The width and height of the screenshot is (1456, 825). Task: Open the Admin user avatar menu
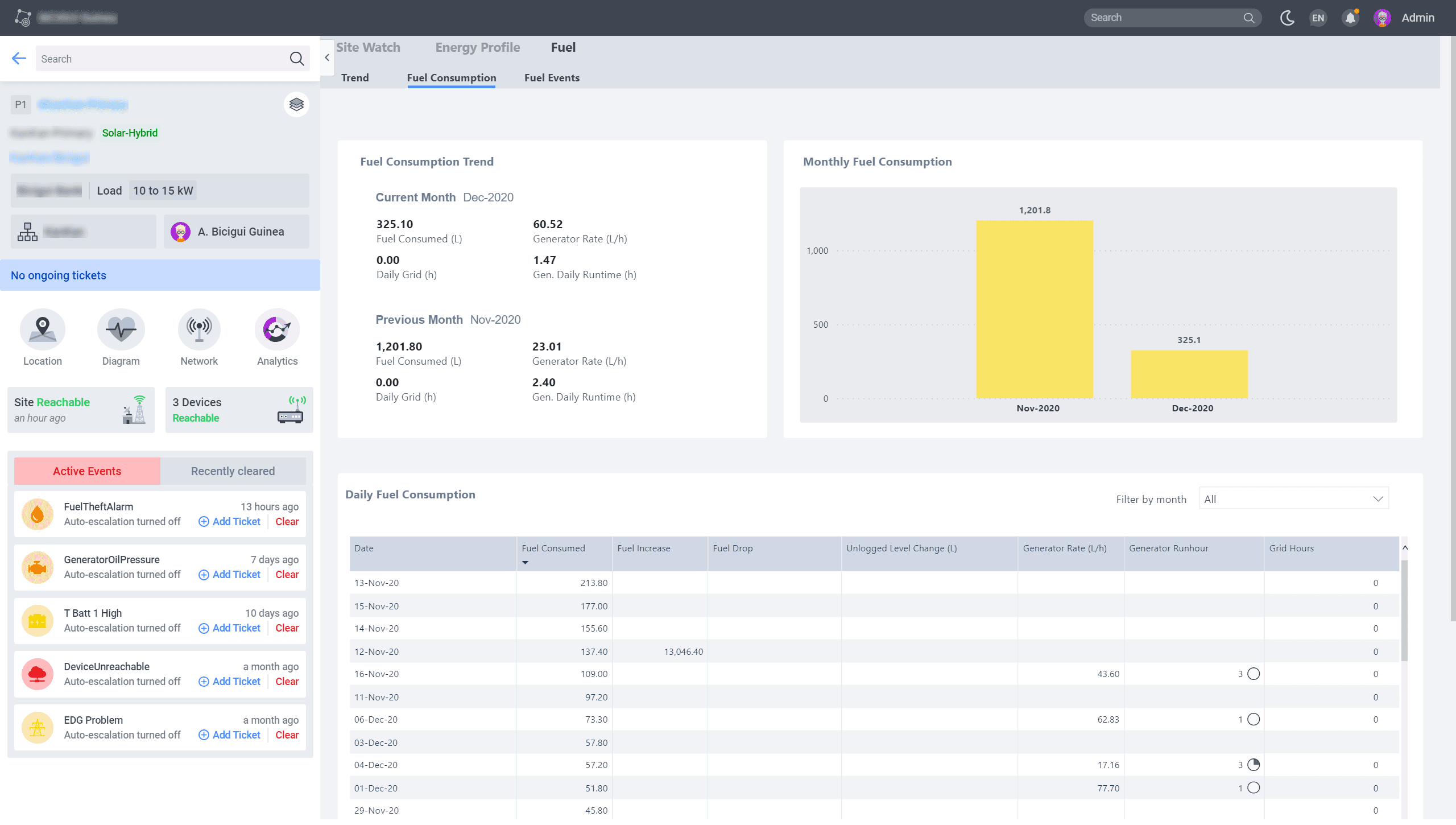click(1382, 18)
